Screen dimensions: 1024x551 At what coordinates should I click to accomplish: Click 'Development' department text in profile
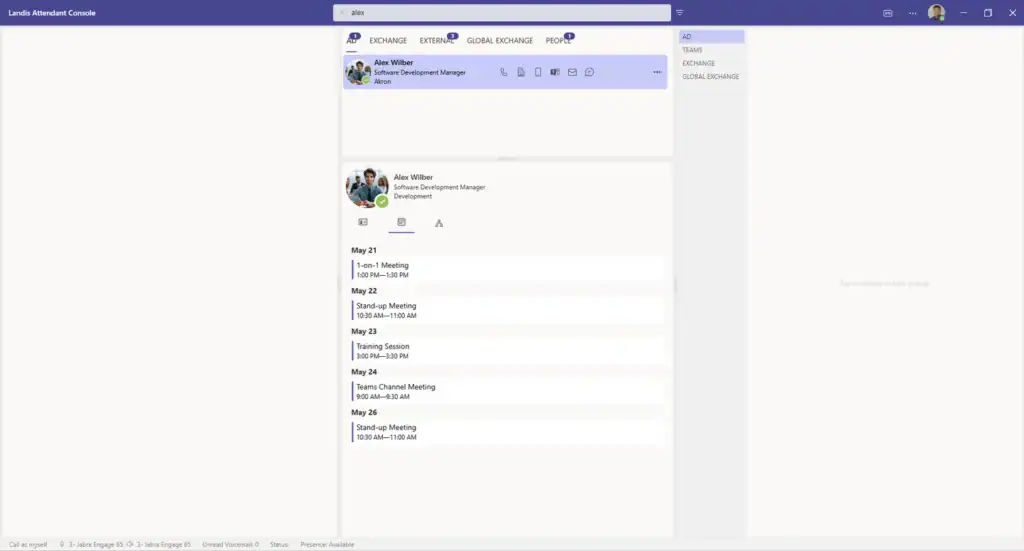tap(413, 197)
